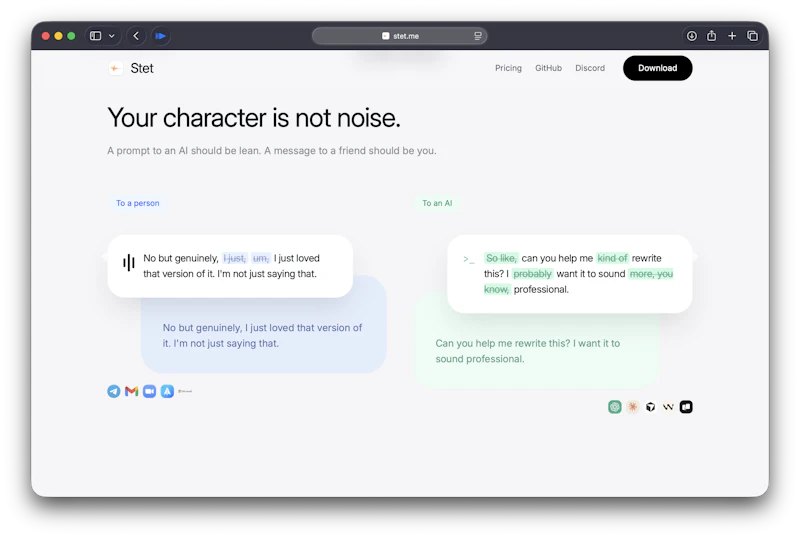
Task: Toggle the Safari sidebar
Action: tap(95, 36)
